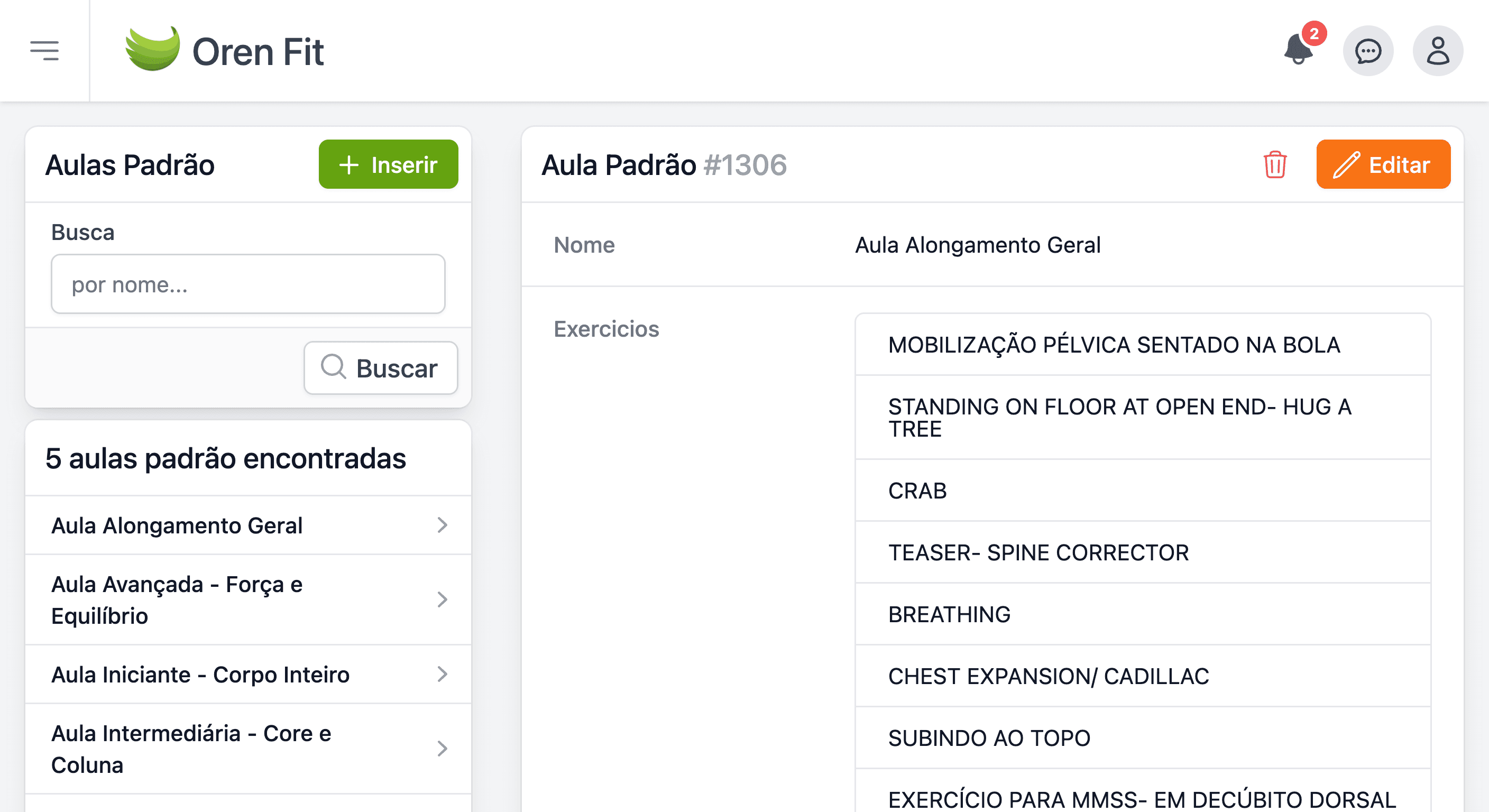Click chevron next to Aula Alongamento Geral

[x=442, y=525]
